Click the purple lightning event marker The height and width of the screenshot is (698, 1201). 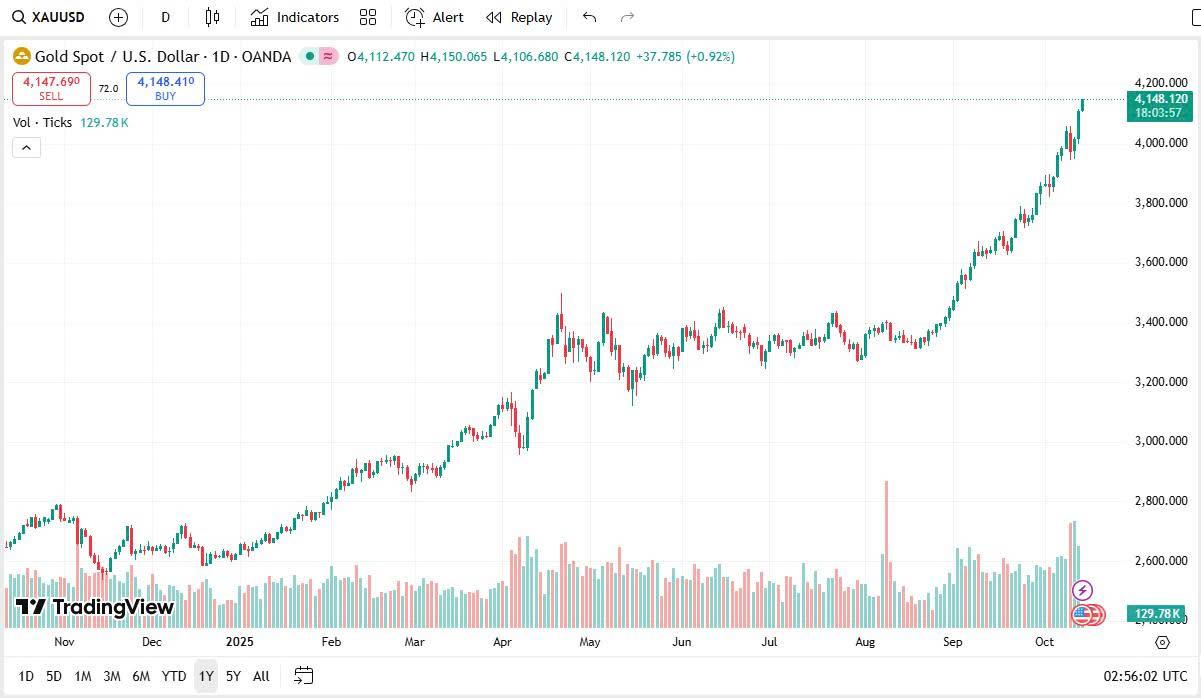pos(1082,590)
